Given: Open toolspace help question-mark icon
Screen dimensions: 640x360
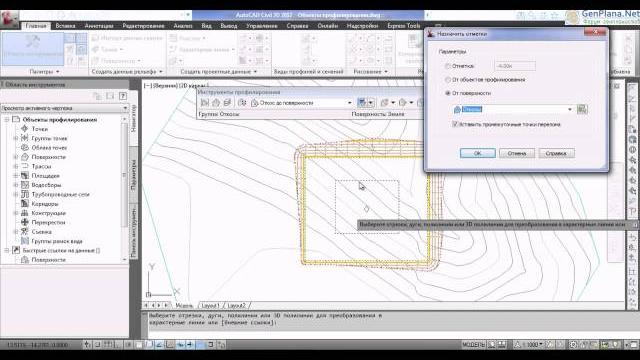Looking at the screenshot, I should (x=122, y=96).
